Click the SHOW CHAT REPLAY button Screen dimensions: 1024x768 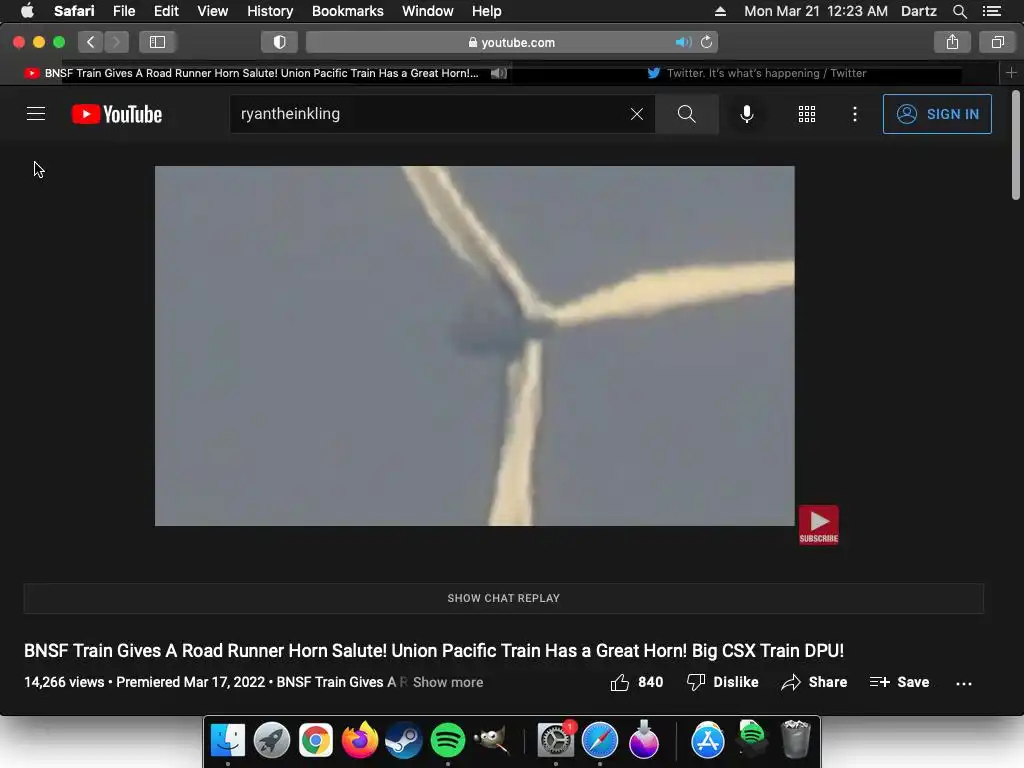pos(504,598)
